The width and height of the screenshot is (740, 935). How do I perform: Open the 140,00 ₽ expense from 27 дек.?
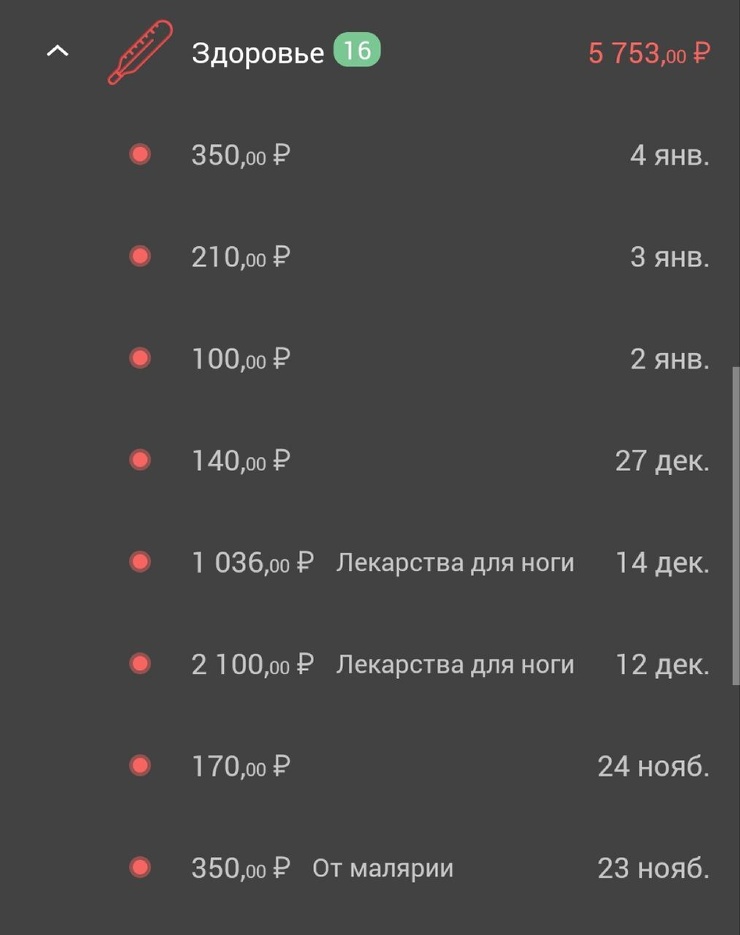370,461
